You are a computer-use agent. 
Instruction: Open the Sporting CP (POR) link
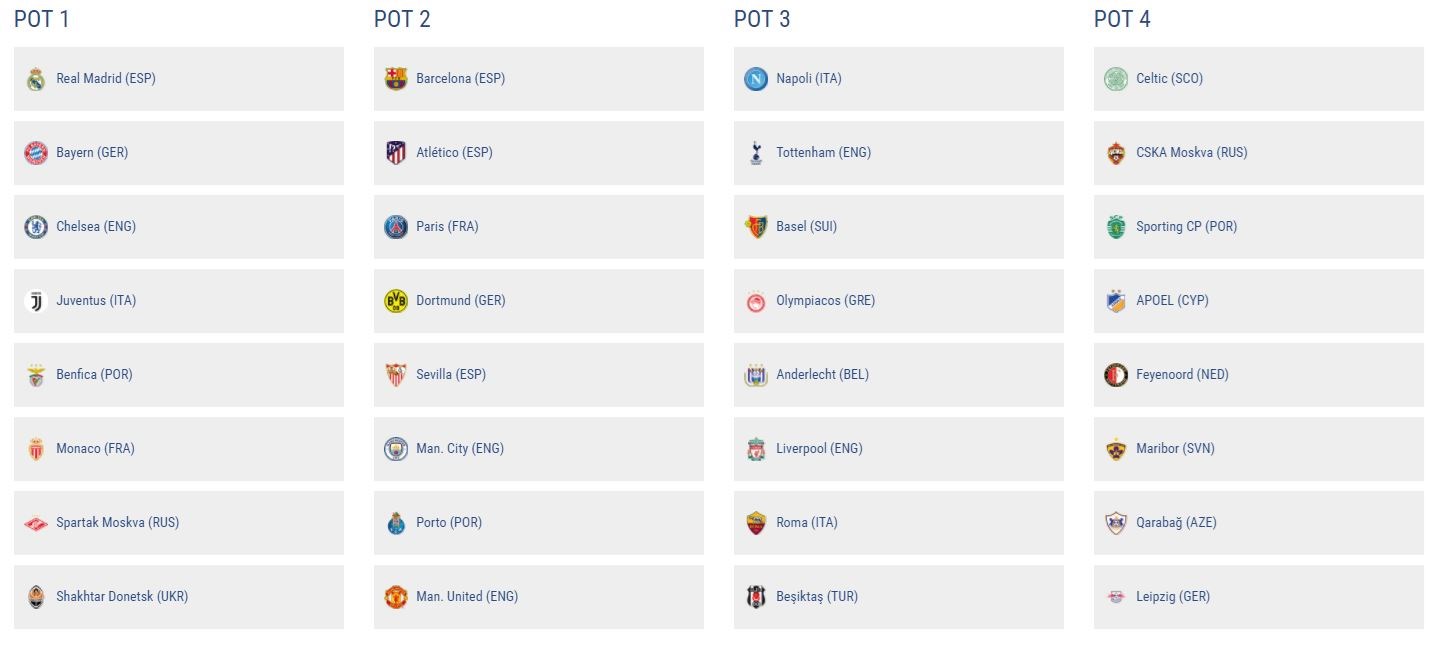click(1186, 227)
